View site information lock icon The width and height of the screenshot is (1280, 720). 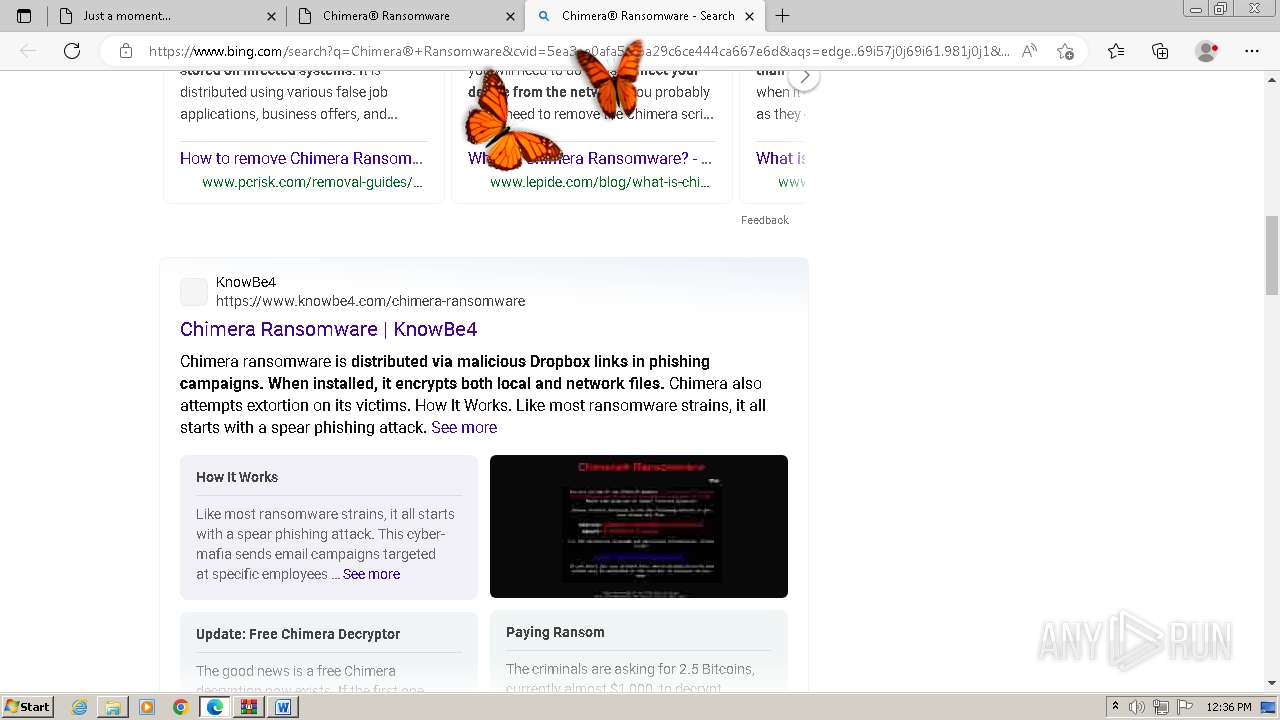(x=126, y=51)
